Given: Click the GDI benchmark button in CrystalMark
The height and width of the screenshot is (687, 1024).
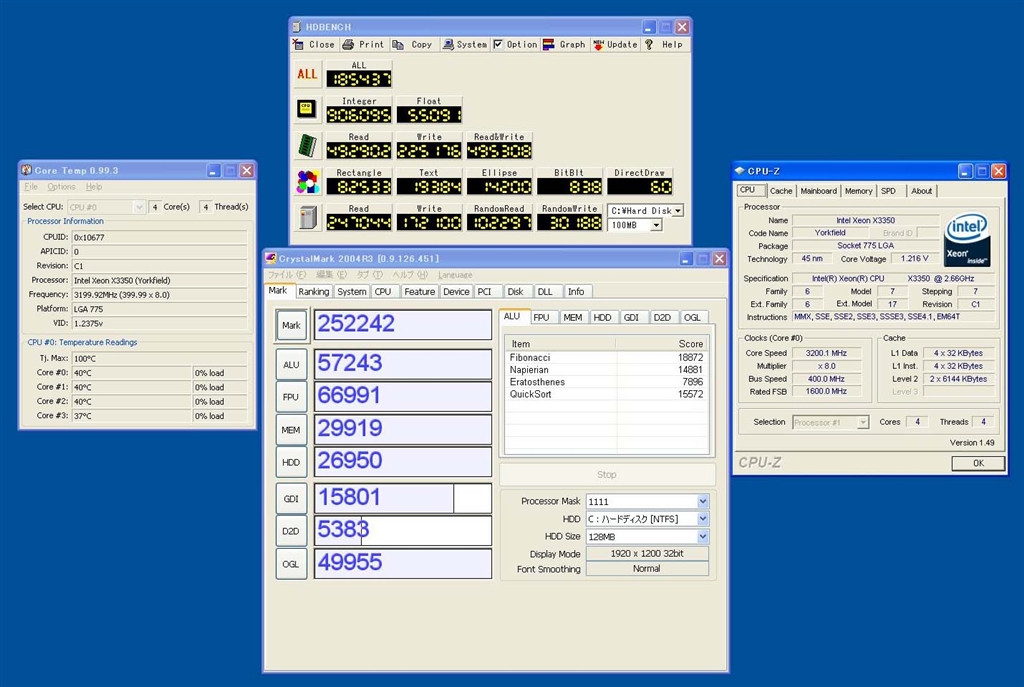Looking at the screenshot, I should (x=291, y=498).
